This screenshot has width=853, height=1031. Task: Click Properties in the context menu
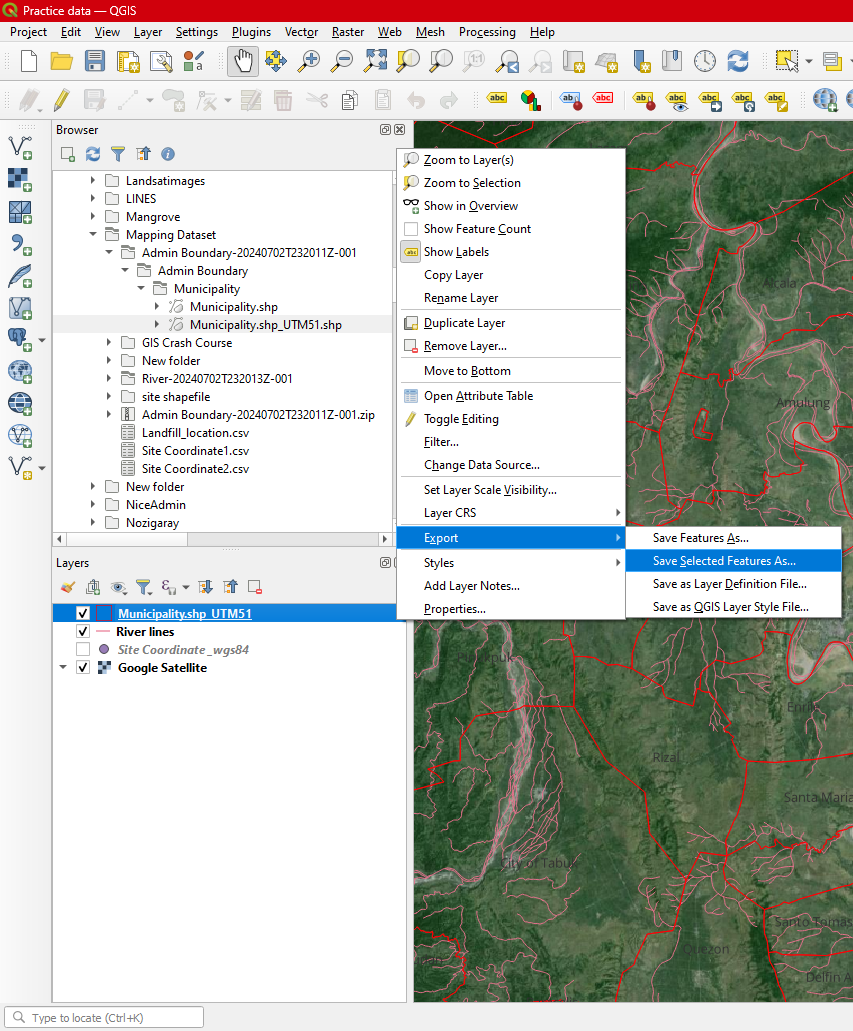coord(454,609)
